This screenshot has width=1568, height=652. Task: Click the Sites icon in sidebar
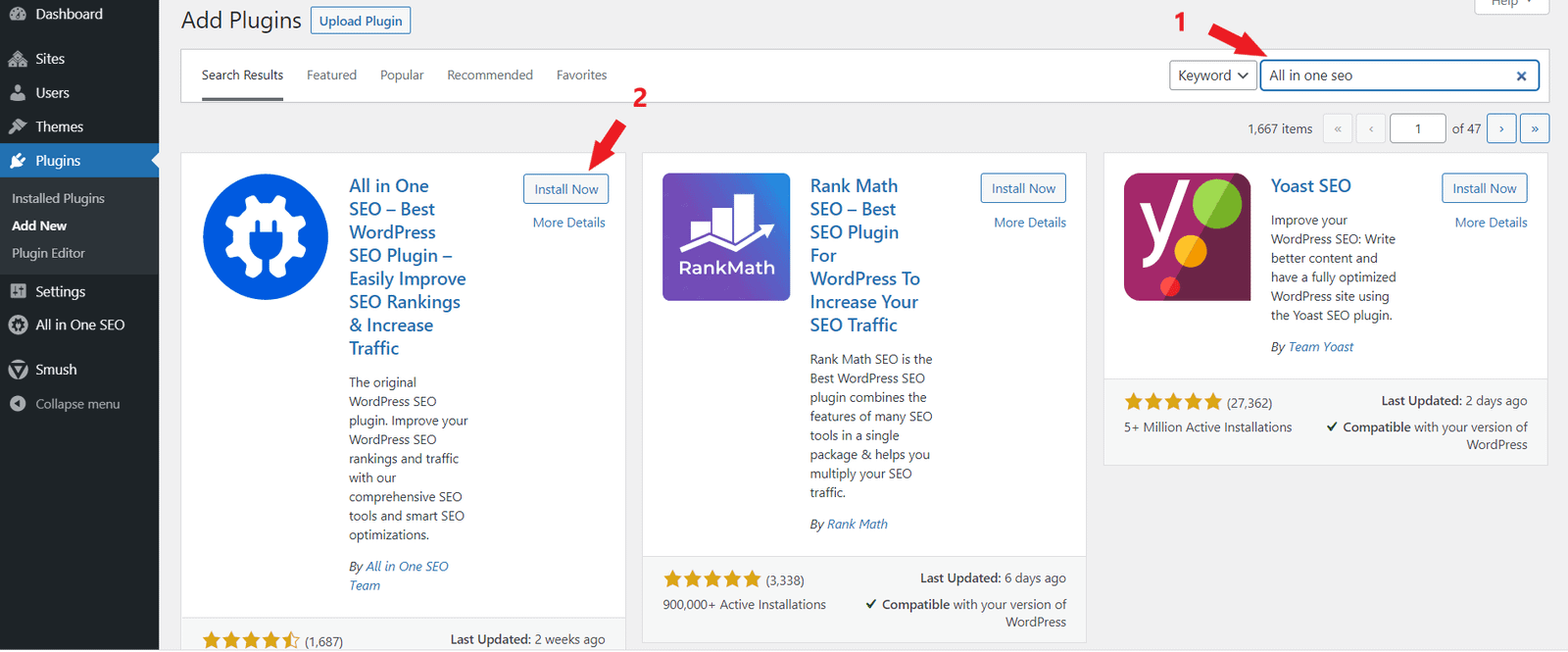(x=18, y=59)
